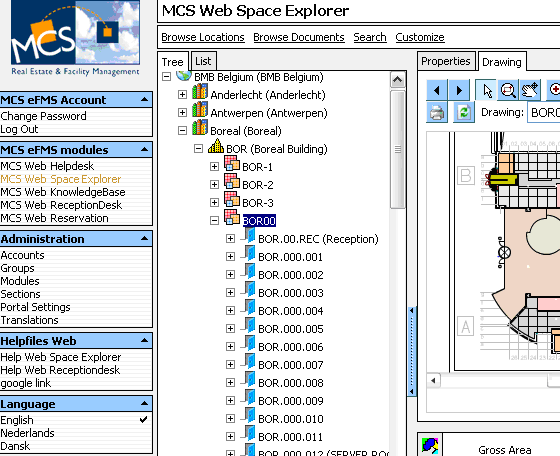This screenshot has height=456, width=560.
Task: Click the Drawing name input field
Action: [x=544, y=113]
